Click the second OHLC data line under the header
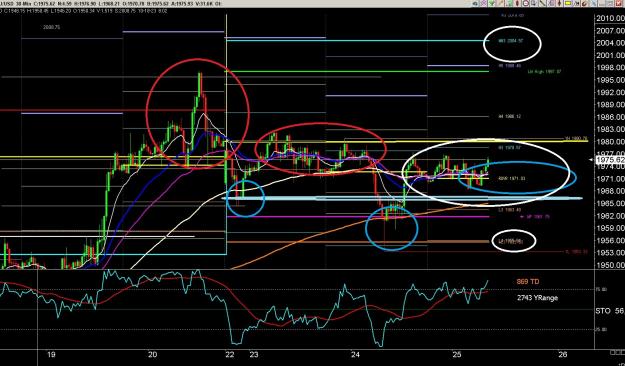 pyautogui.click(x=84, y=11)
